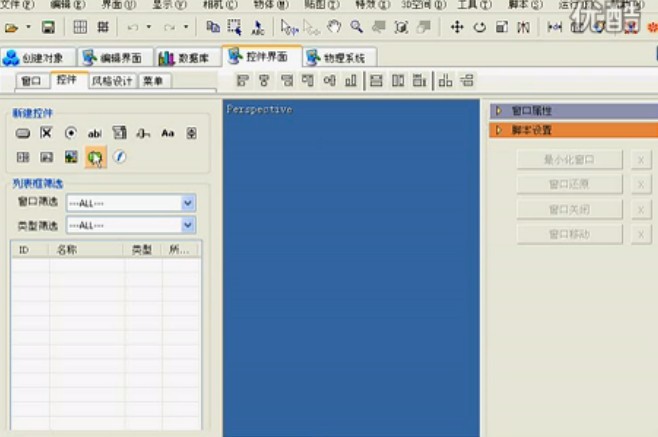Click the dashed selection region tool

tap(234, 27)
